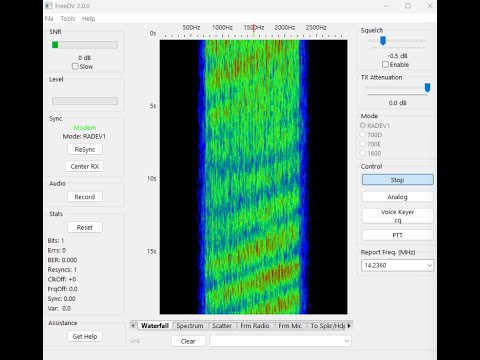Open the Report Freq. dropdown
Viewport: 480px width, 360px height.
pos(429,265)
